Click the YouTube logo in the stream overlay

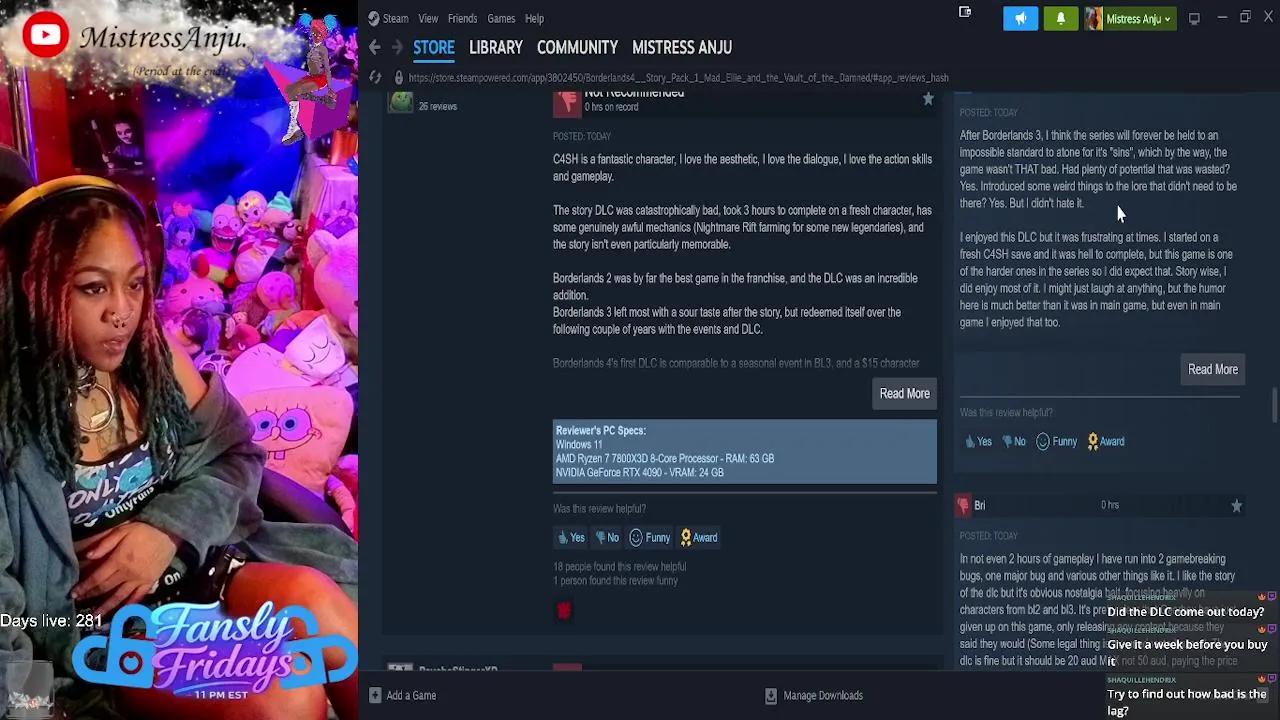click(x=45, y=36)
